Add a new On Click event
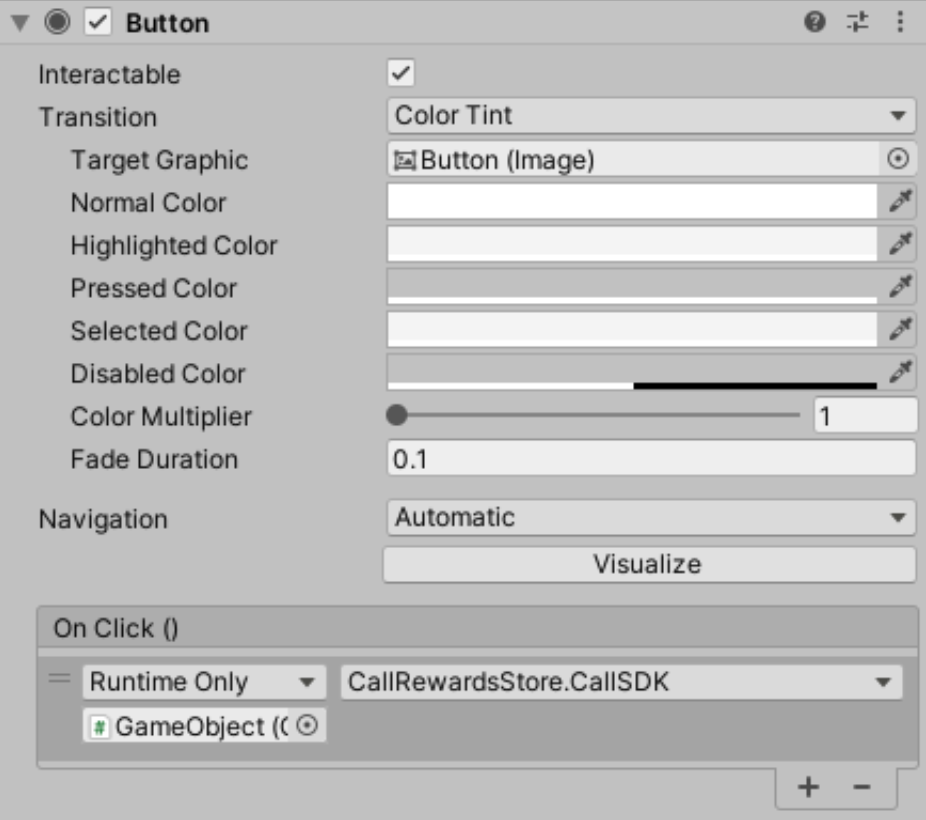Viewport: 926px width, 820px height. pyautogui.click(x=808, y=787)
